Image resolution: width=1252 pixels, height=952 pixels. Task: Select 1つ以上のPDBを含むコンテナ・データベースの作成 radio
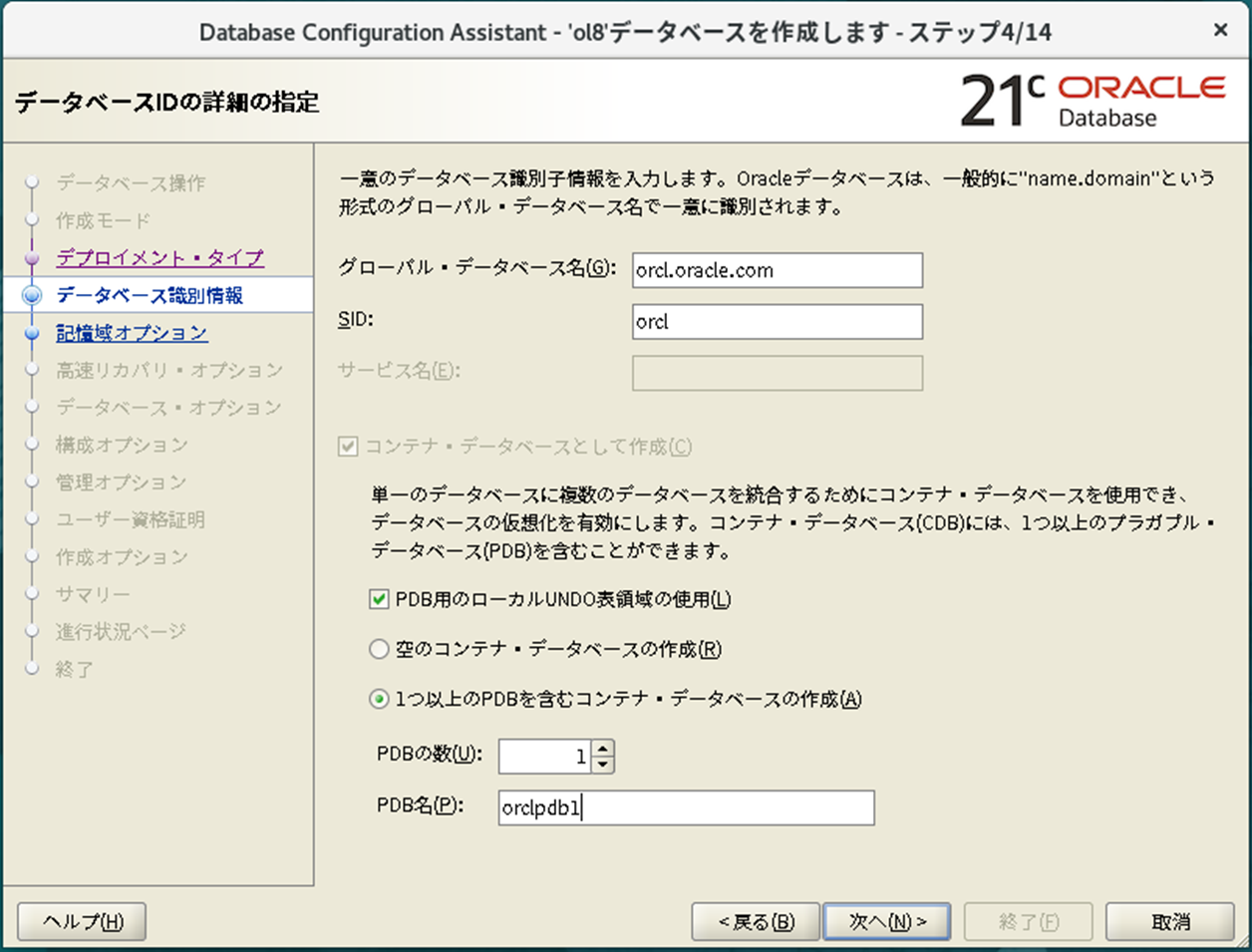[x=379, y=699]
